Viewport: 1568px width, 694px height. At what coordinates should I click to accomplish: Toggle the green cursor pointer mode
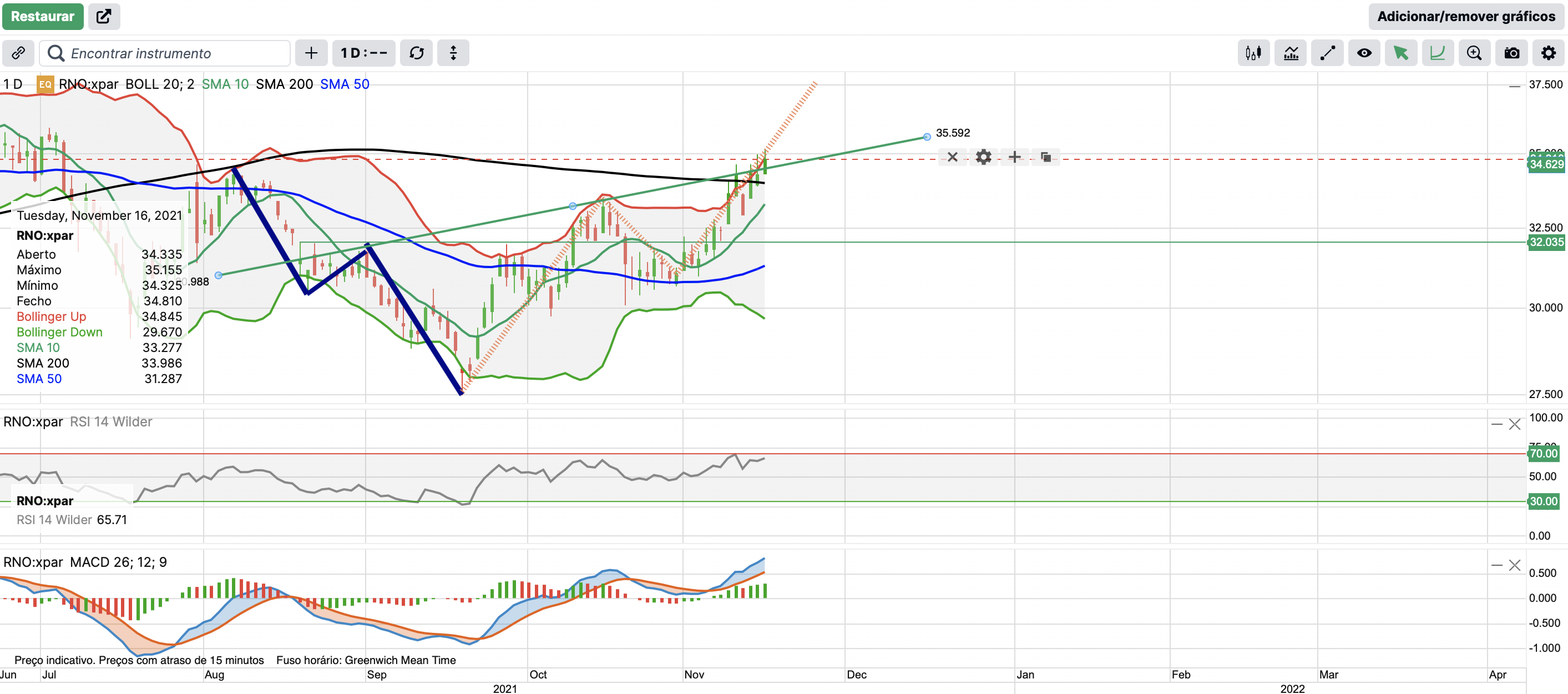(1400, 53)
